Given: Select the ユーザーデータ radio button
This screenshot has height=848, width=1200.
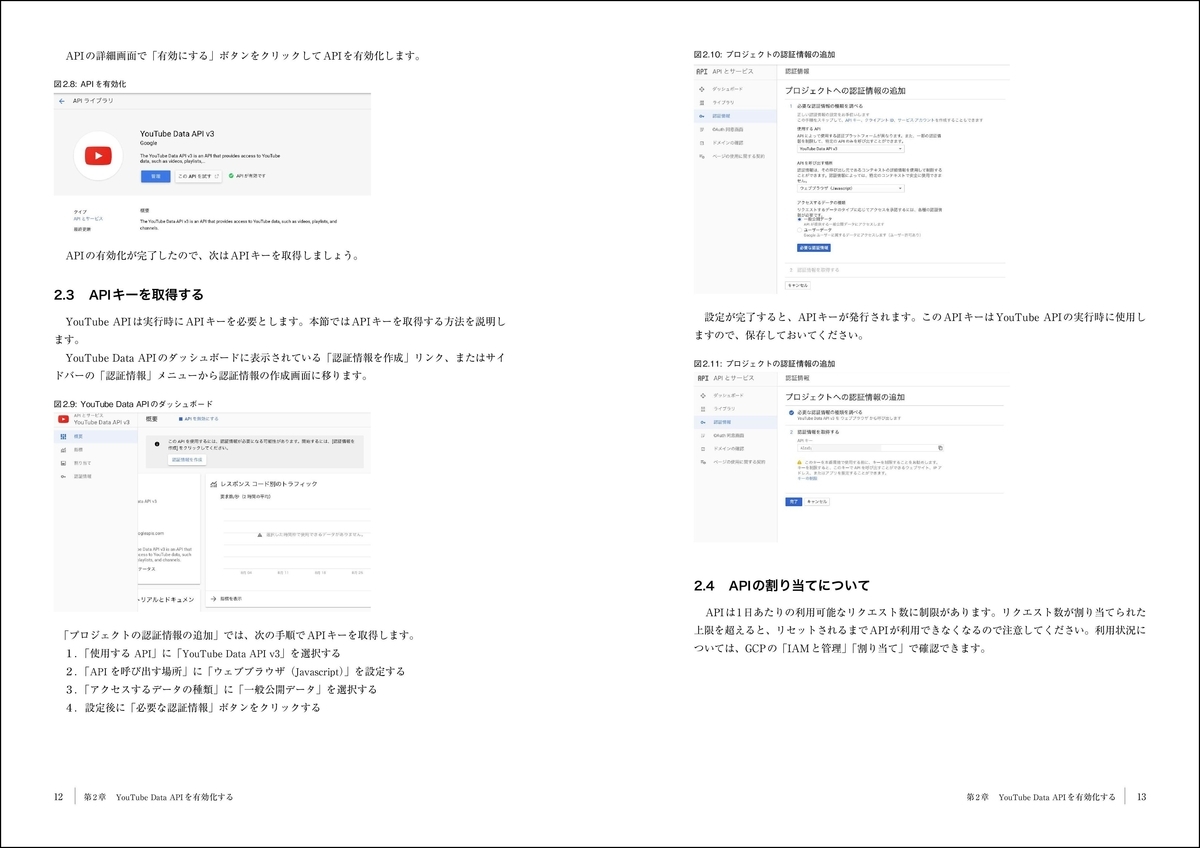Looking at the screenshot, I should tap(797, 230).
